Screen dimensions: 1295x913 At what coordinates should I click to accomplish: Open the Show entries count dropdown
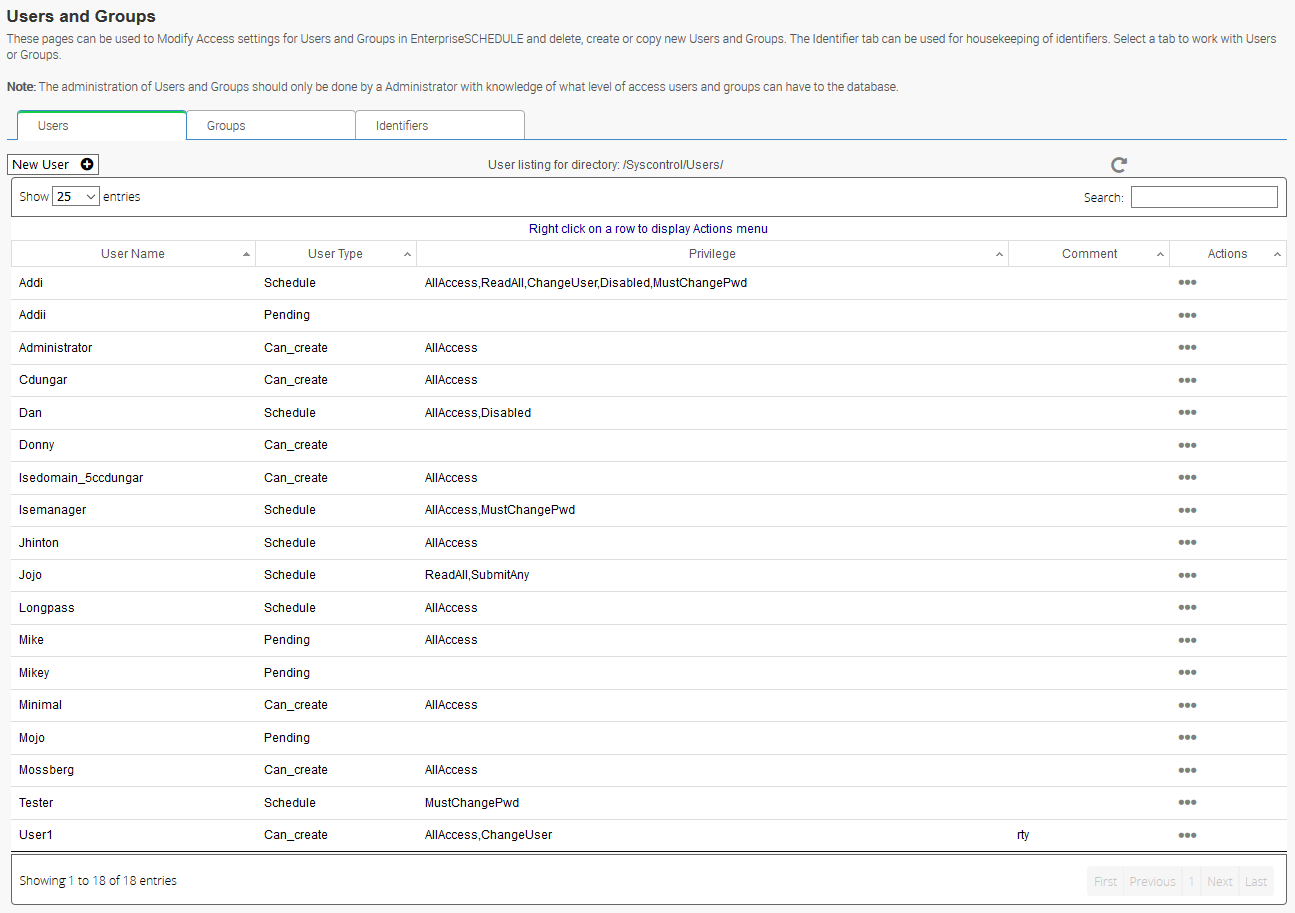pyautogui.click(x=76, y=197)
